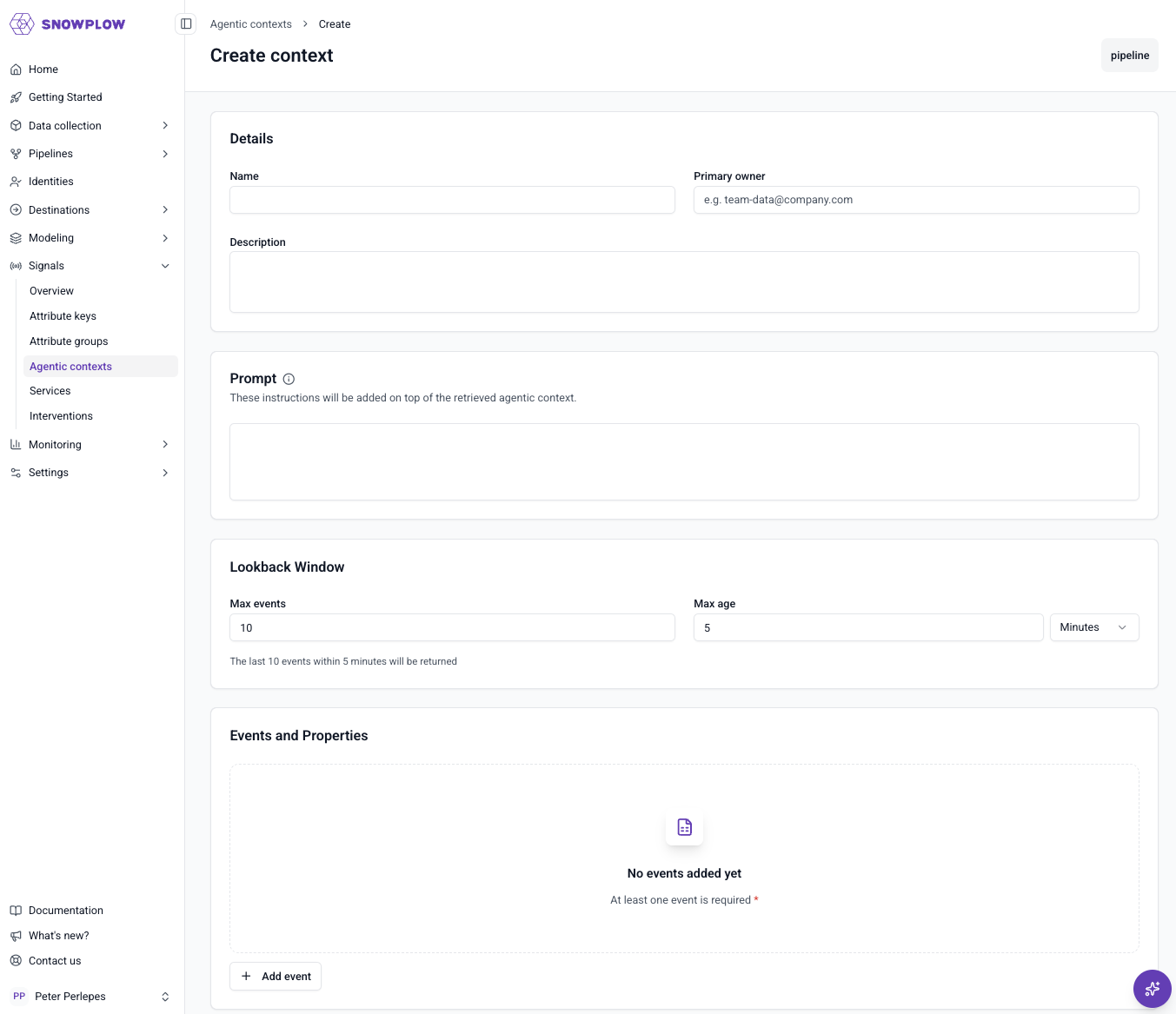
Task: Click the Pipelines branch icon
Action: [16, 154]
